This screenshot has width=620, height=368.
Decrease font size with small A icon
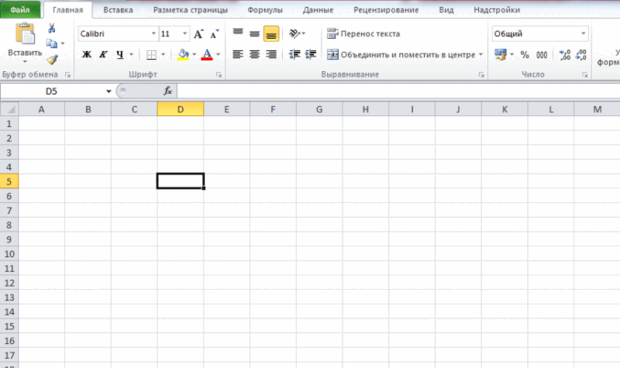pyautogui.click(x=214, y=34)
